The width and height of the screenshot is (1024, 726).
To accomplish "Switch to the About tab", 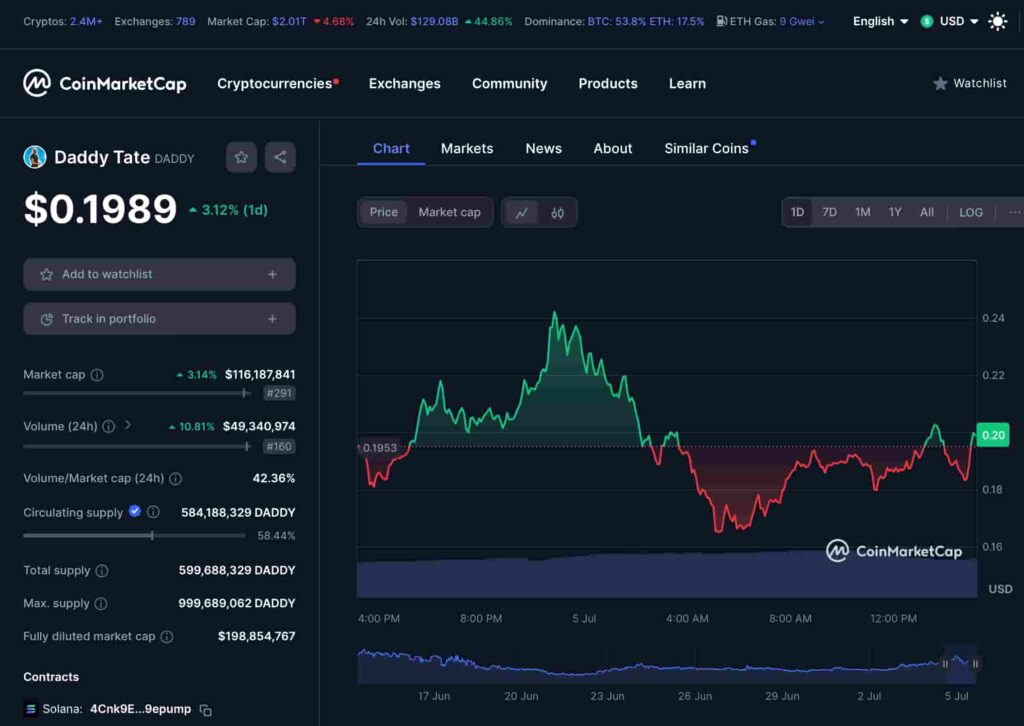I will (613, 149).
